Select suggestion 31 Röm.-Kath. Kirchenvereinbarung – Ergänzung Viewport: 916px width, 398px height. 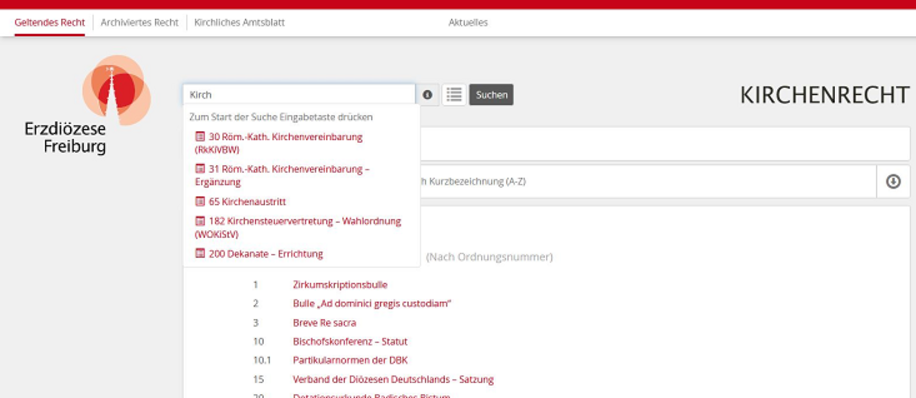282,175
